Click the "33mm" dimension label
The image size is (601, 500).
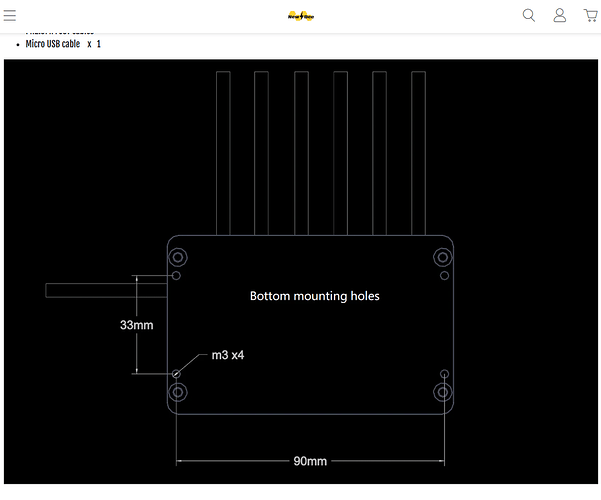tap(136, 325)
